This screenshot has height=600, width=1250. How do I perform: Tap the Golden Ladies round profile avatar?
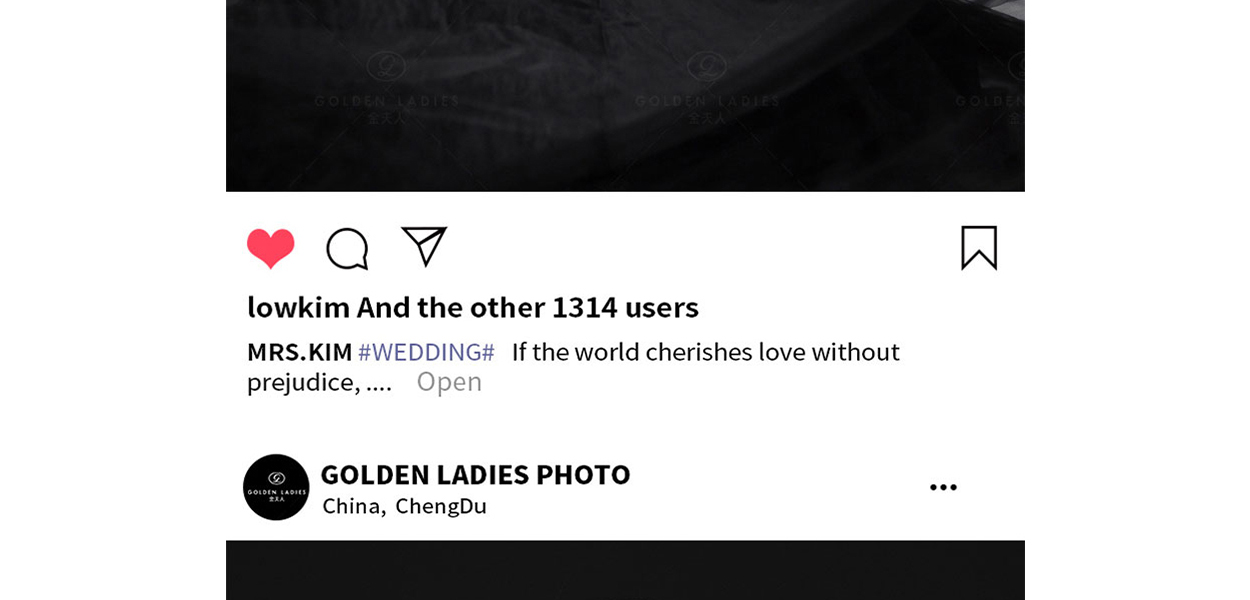pos(276,487)
